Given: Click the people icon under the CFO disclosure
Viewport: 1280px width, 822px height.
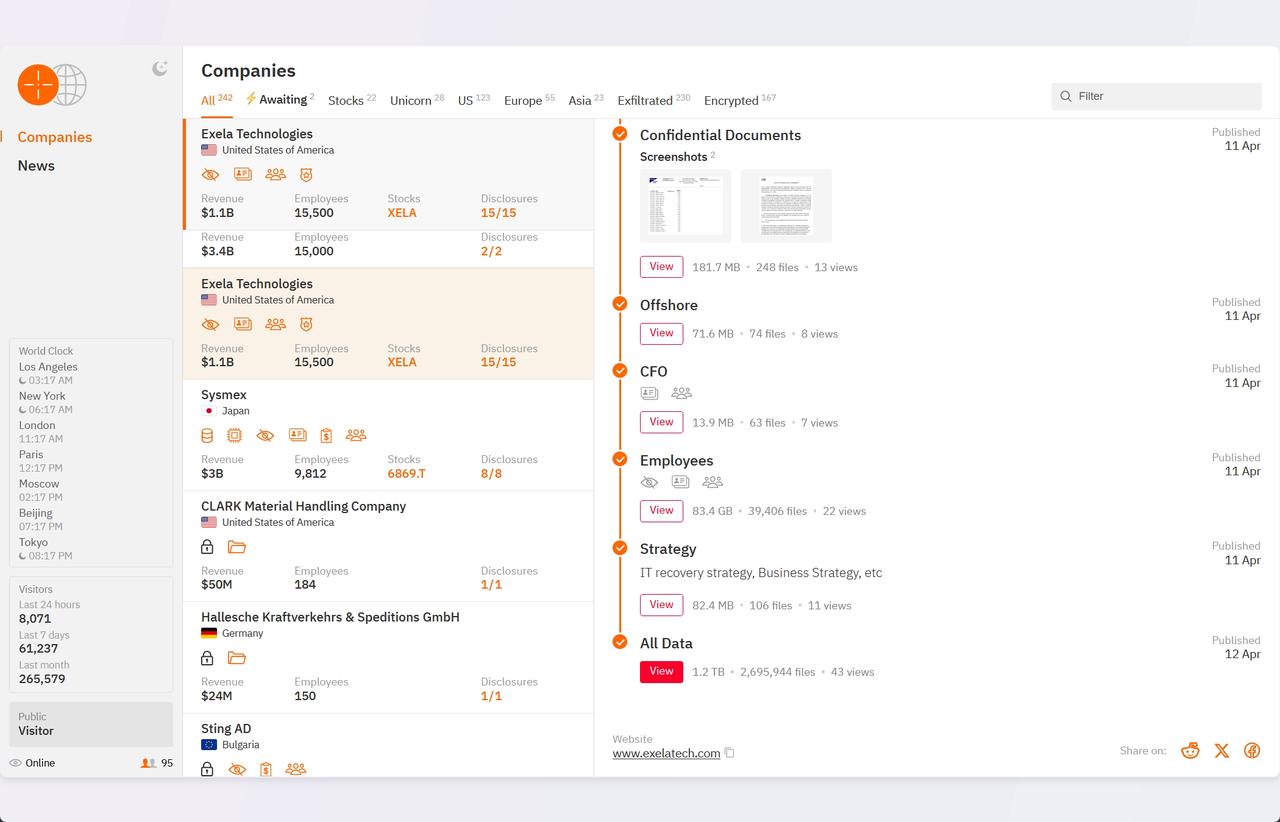Looking at the screenshot, I should (681, 393).
